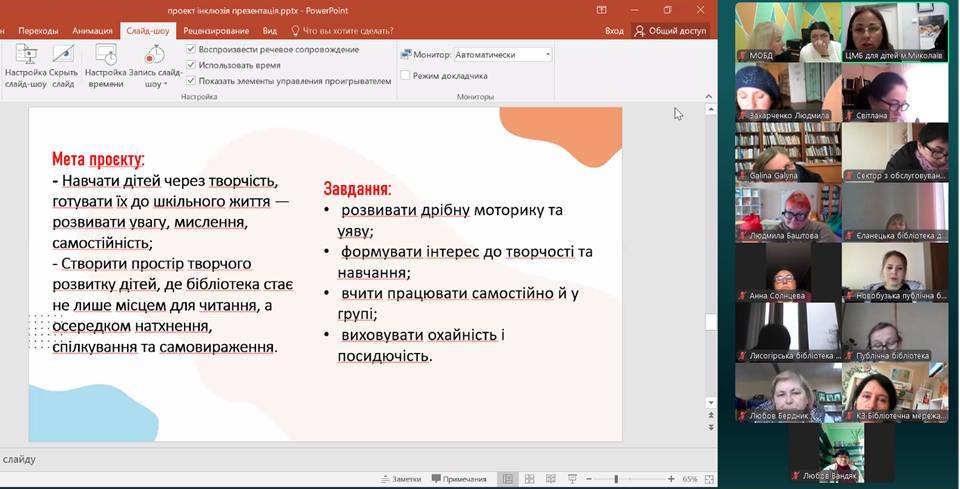
Task: Uncheck Воспроизвести речевое сопровождение
Action: [x=191, y=49]
